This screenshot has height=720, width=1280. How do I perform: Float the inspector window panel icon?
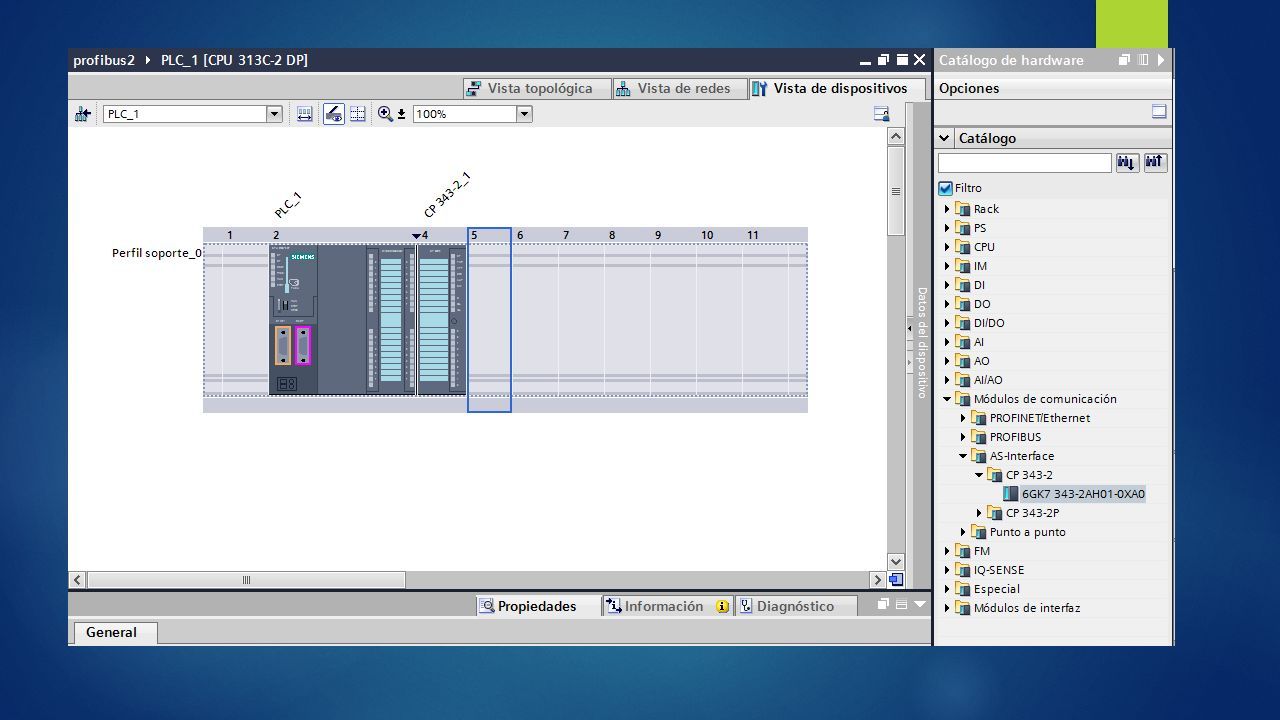883,605
